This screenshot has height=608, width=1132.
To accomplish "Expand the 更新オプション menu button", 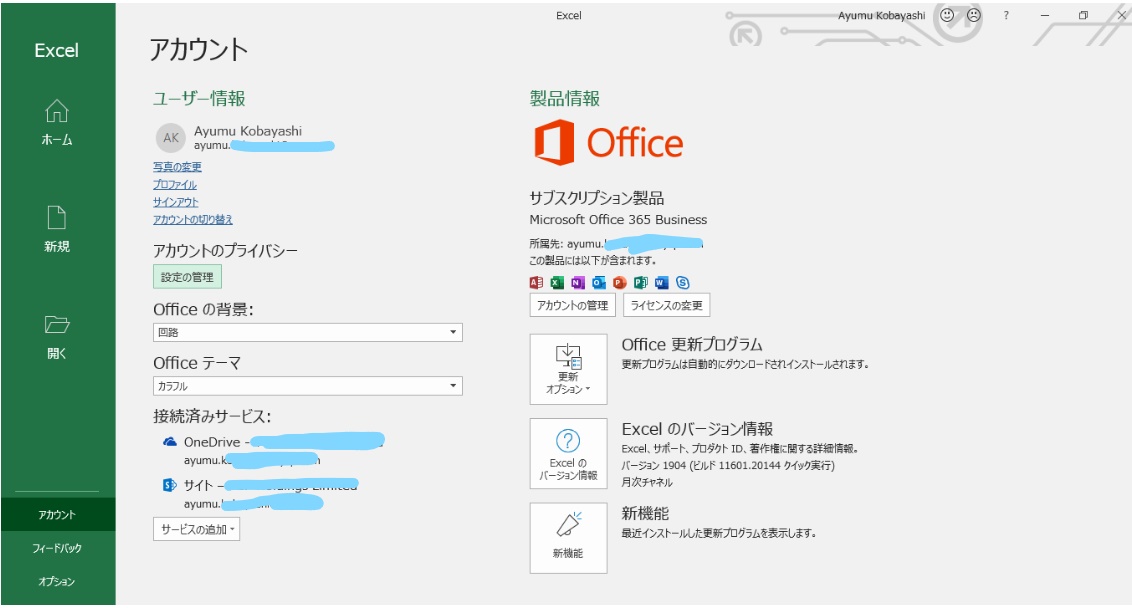I will [x=568, y=369].
